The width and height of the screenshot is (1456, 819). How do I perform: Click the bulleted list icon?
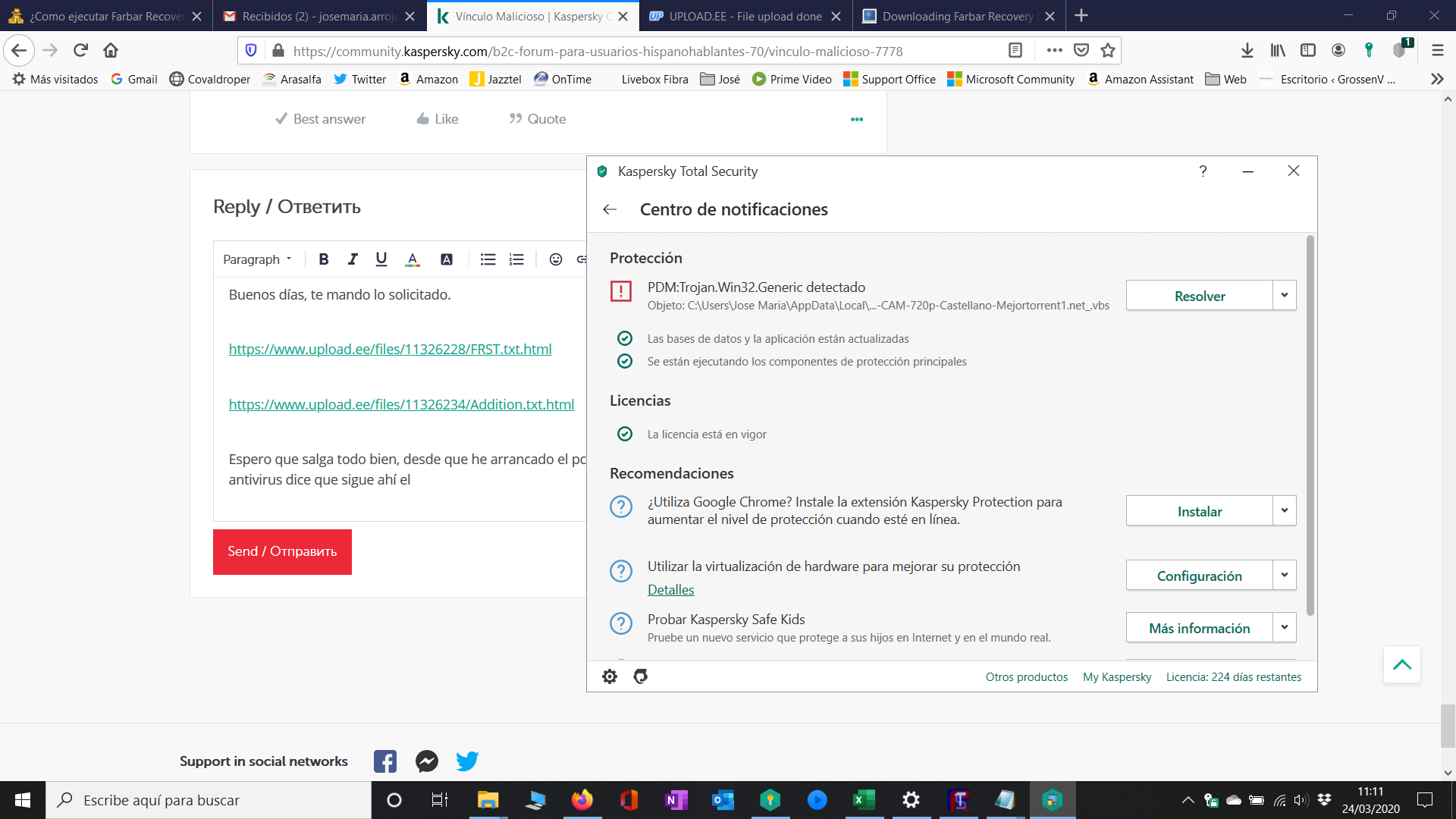[x=488, y=259]
